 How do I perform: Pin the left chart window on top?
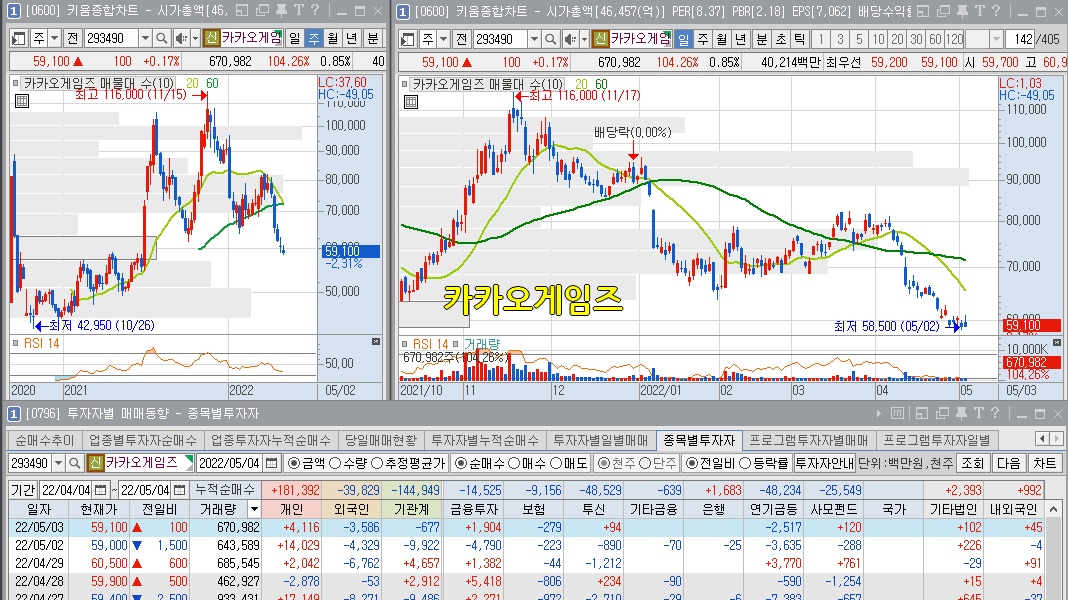coord(281,10)
